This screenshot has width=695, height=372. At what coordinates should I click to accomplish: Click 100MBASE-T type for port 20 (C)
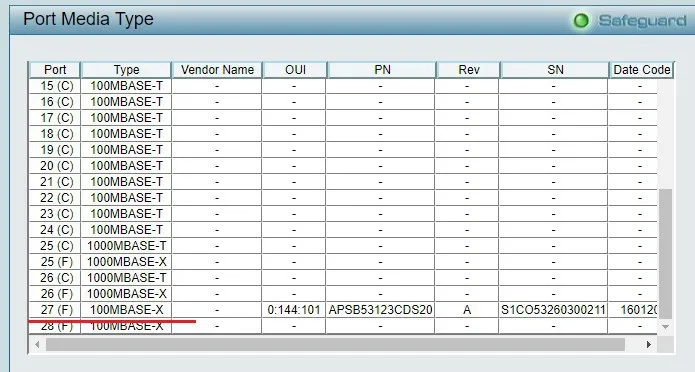[127, 165]
